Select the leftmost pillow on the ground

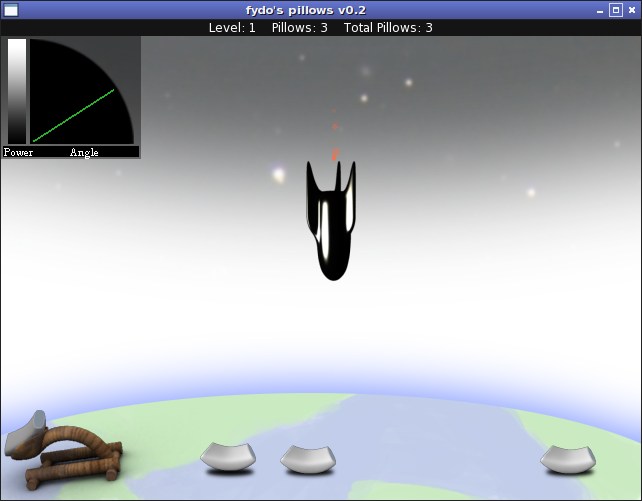coord(228,456)
